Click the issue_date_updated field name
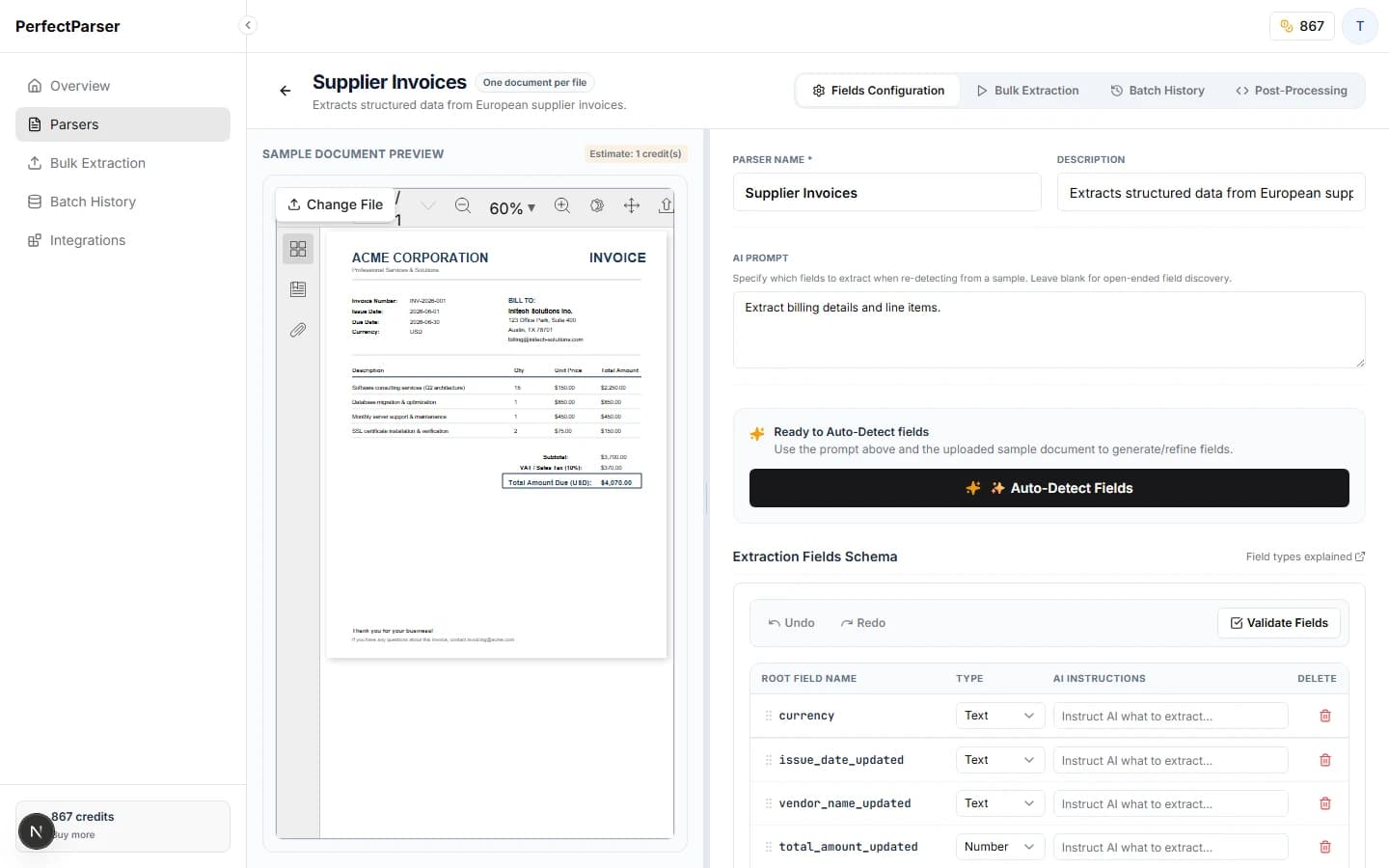This screenshot has width=1389, height=868. coord(841,760)
